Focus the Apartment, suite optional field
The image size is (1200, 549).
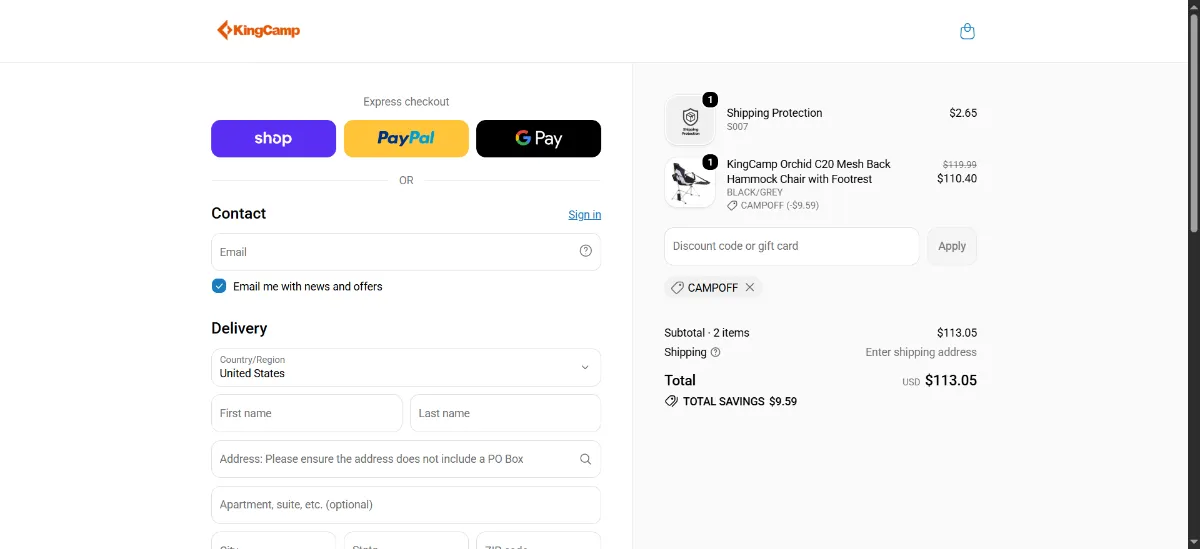[x=406, y=505]
